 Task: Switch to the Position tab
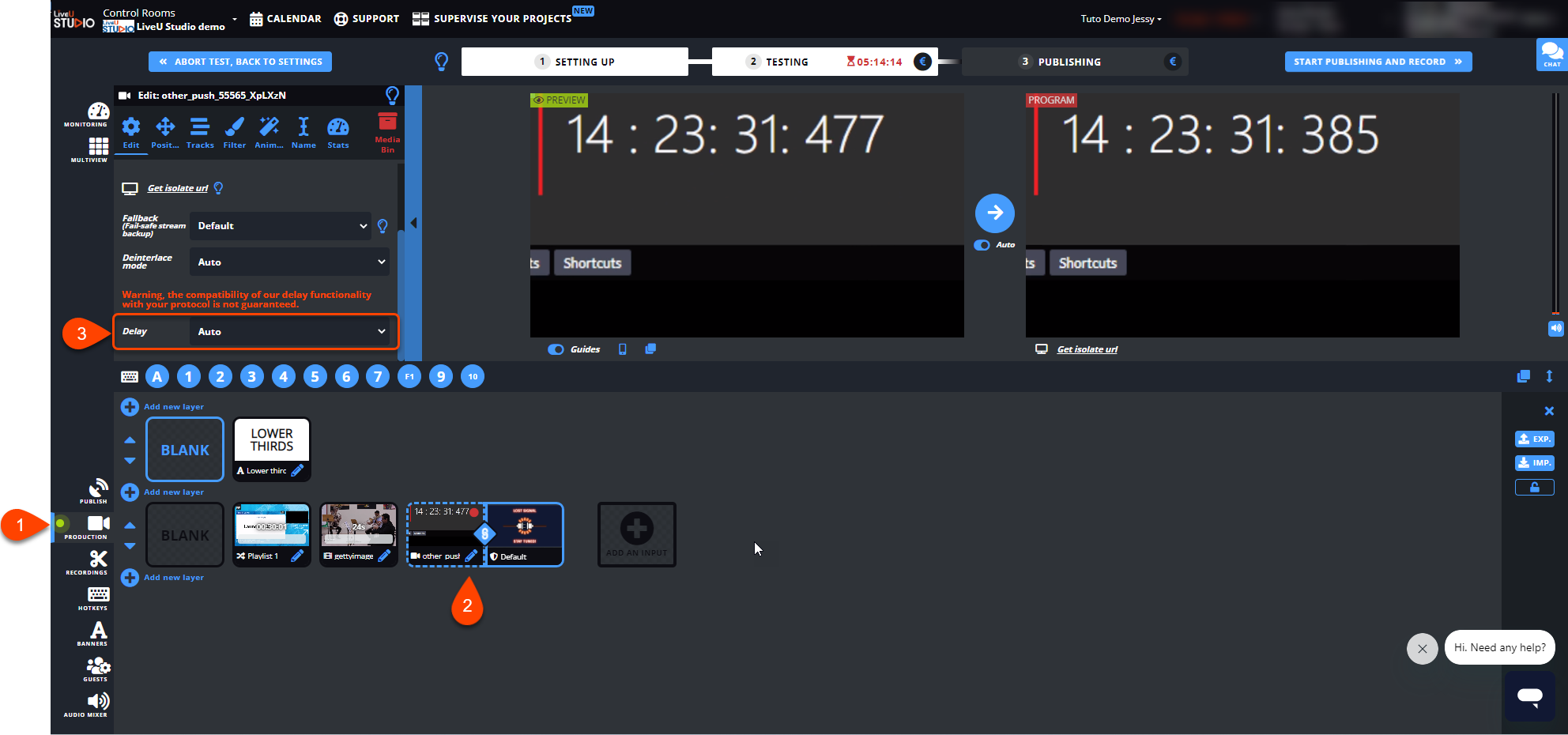(165, 133)
